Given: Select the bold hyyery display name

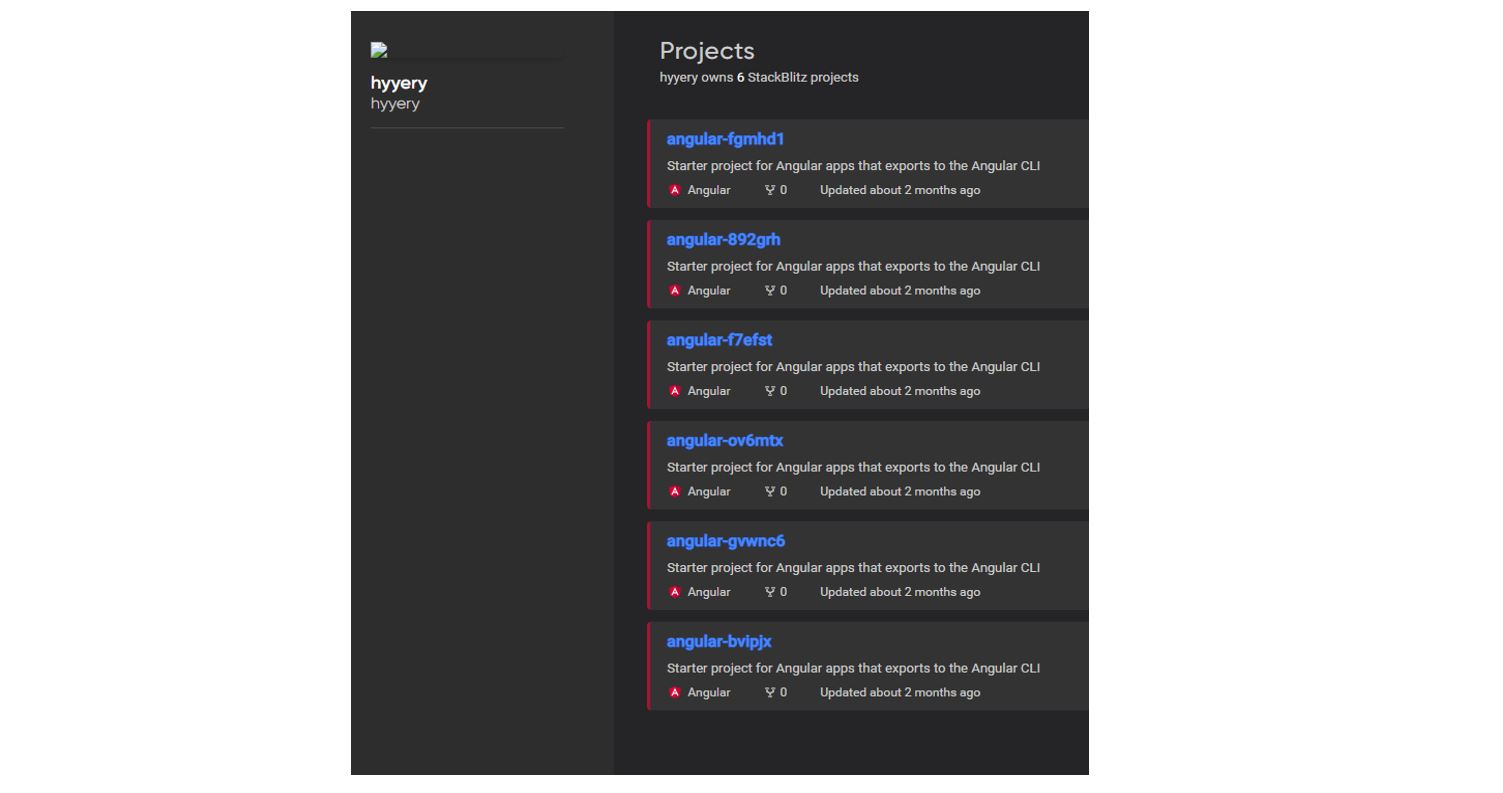Looking at the screenshot, I should tap(399, 83).
